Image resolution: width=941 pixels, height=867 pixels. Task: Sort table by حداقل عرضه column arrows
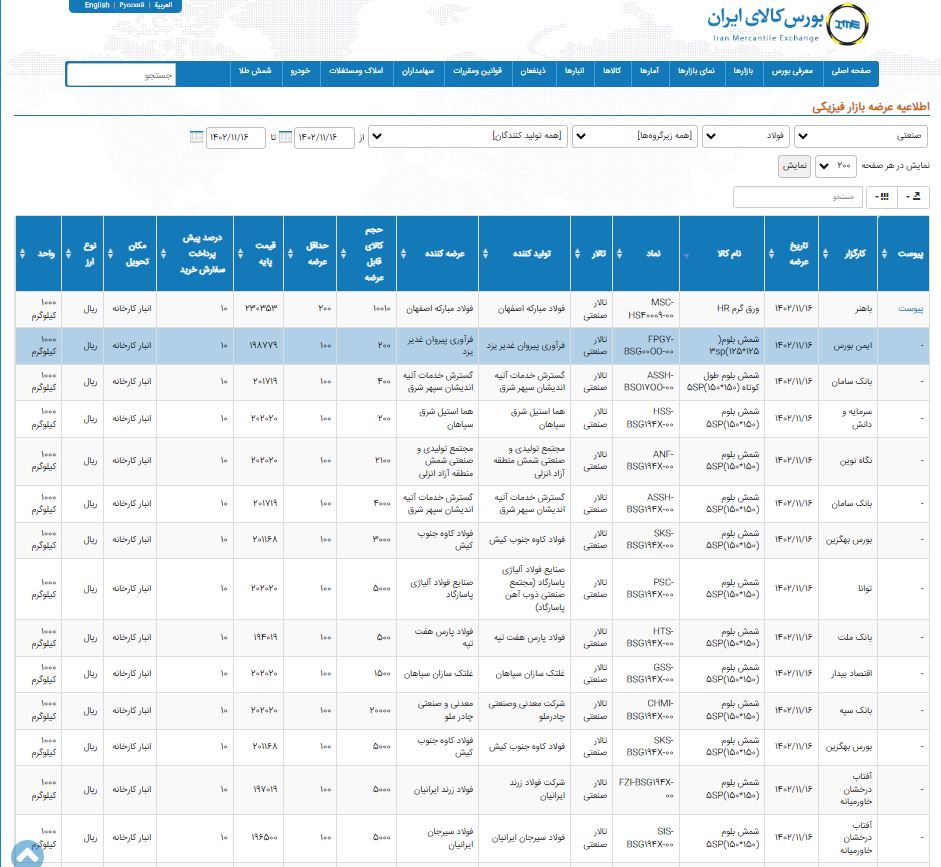(290, 254)
